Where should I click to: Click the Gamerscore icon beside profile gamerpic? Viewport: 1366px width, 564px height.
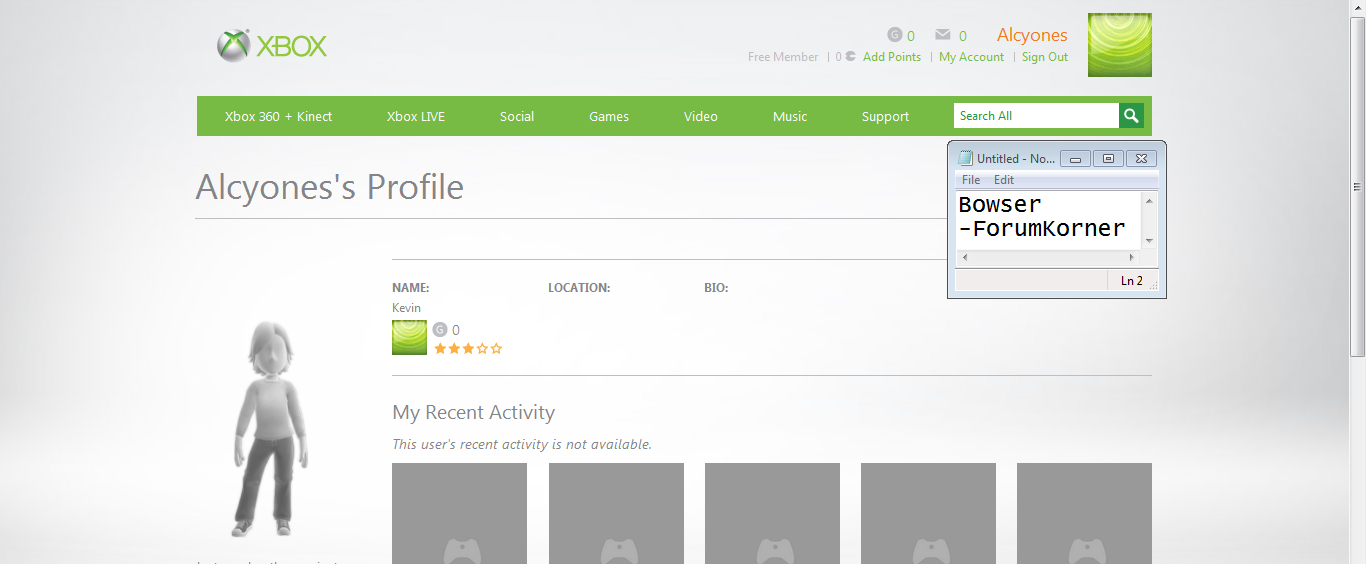coord(440,329)
